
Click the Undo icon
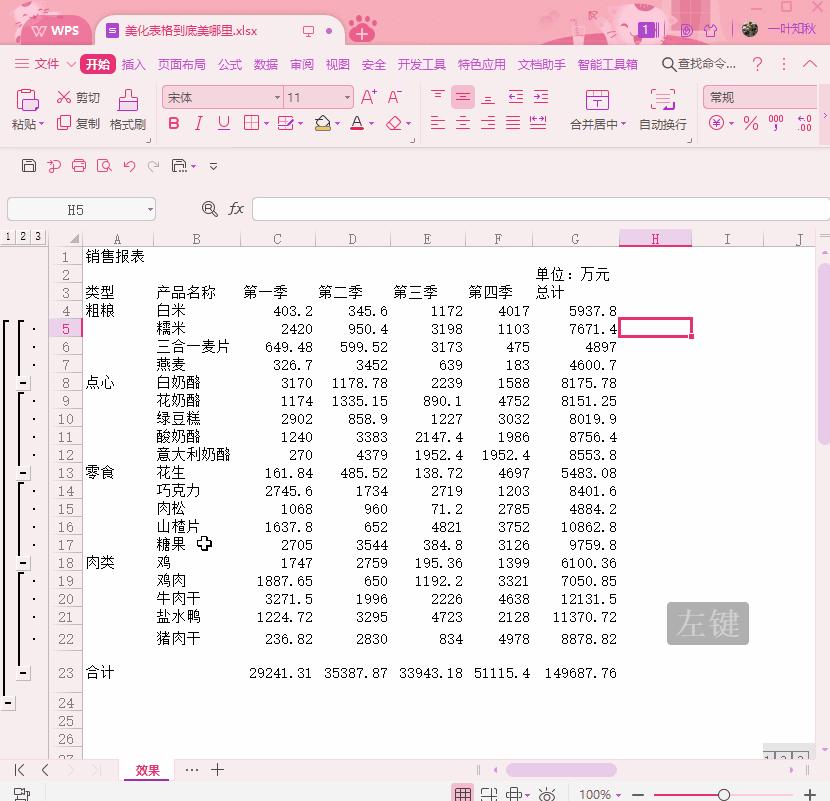(128, 165)
